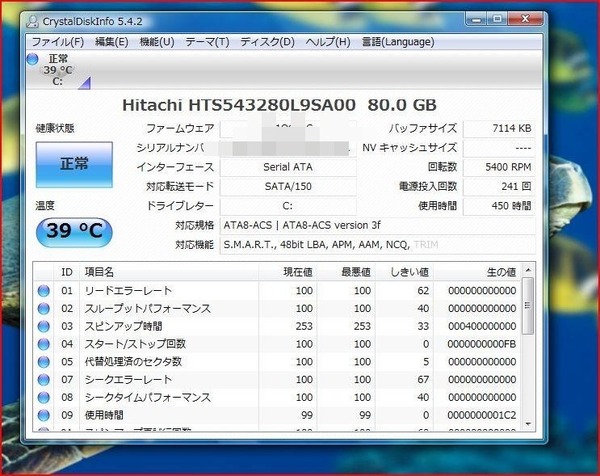Click status orb for シークエラーレート row
This screenshot has height=476, width=600.
coord(44,379)
